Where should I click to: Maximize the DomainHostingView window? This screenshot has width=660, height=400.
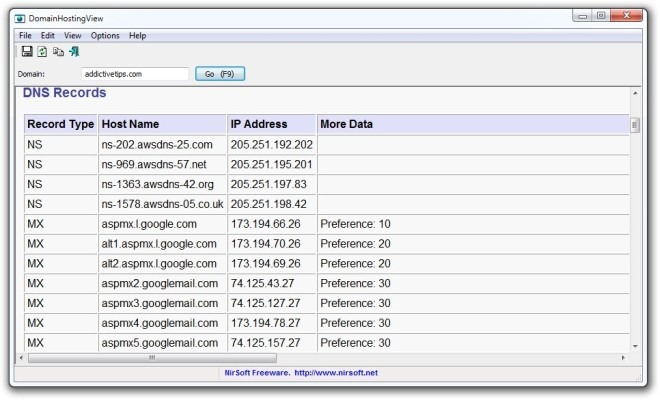point(601,16)
